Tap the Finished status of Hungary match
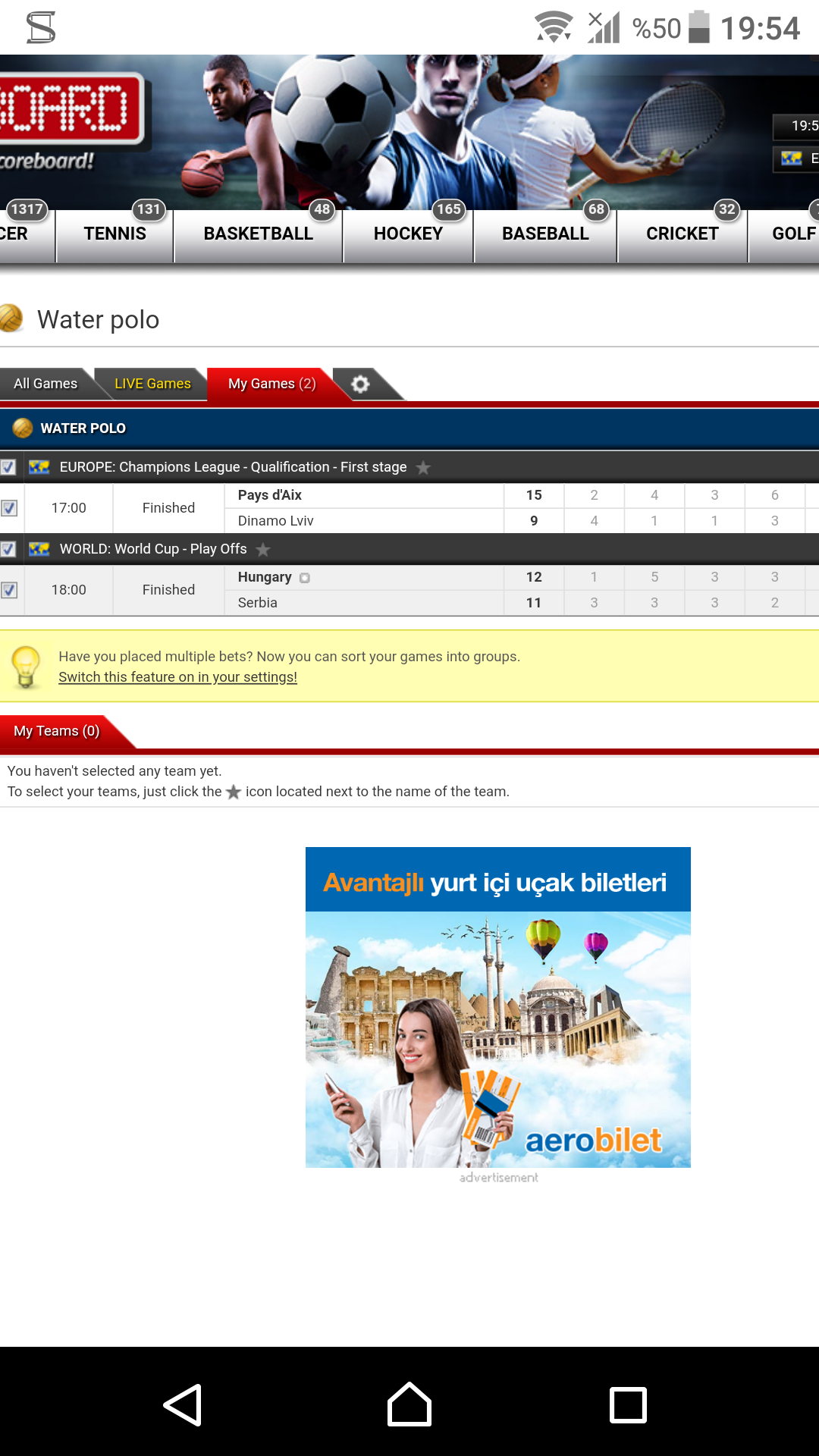Screen dimensions: 819x1456 [x=168, y=590]
